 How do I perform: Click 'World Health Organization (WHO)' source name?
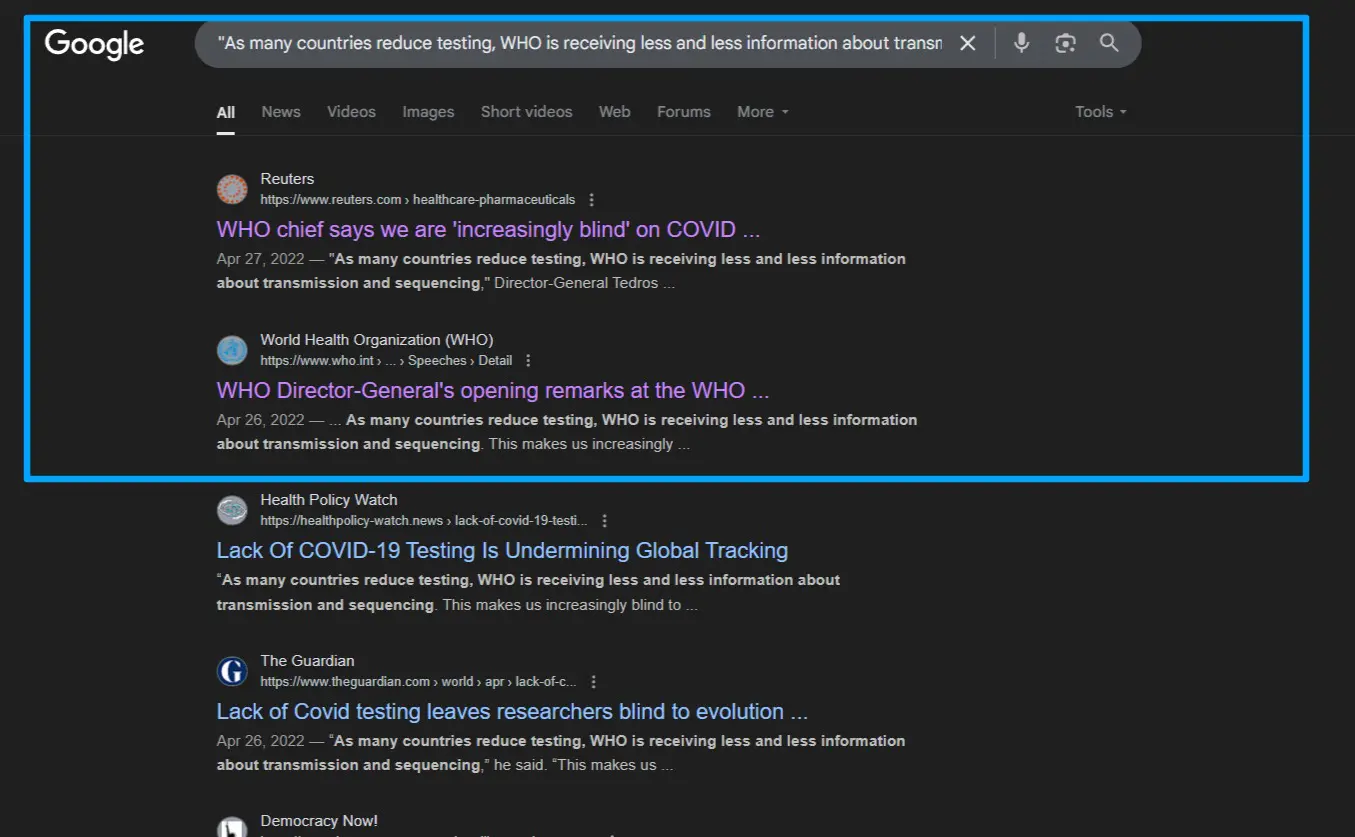[x=377, y=340]
